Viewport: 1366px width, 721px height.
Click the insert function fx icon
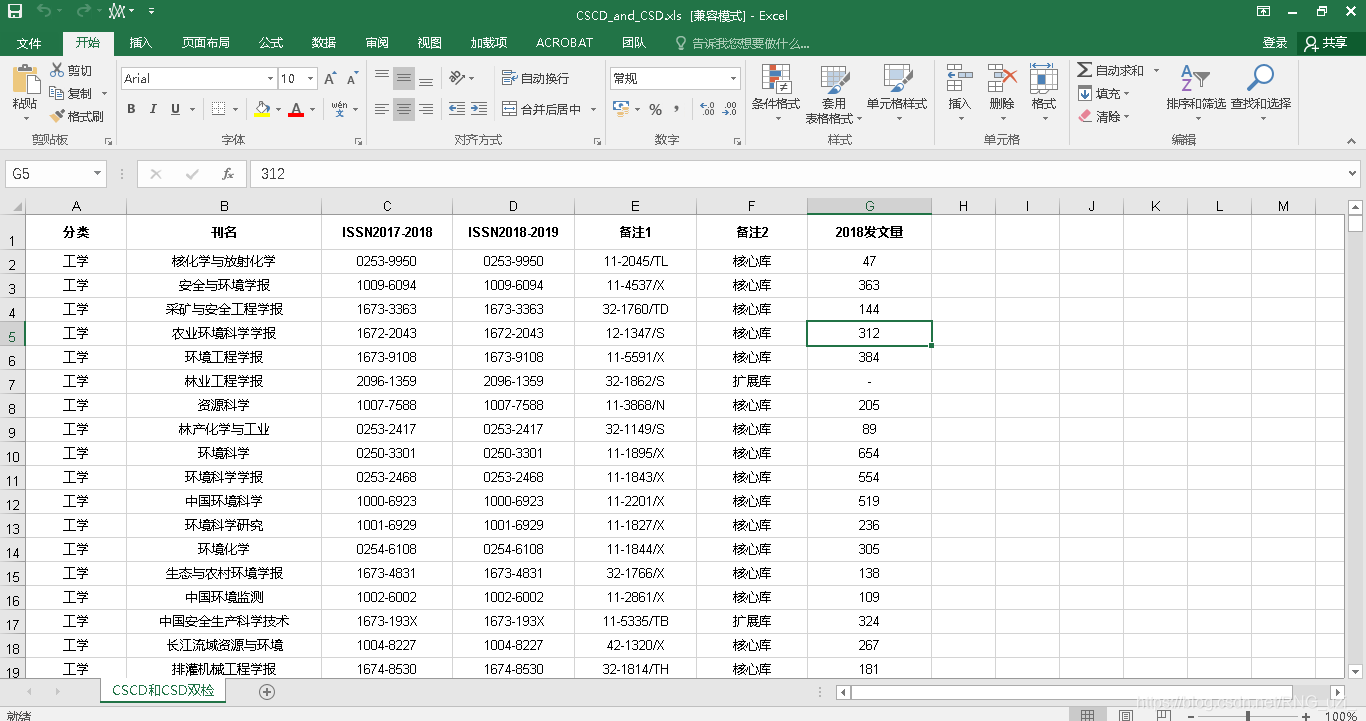coord(228,174)
